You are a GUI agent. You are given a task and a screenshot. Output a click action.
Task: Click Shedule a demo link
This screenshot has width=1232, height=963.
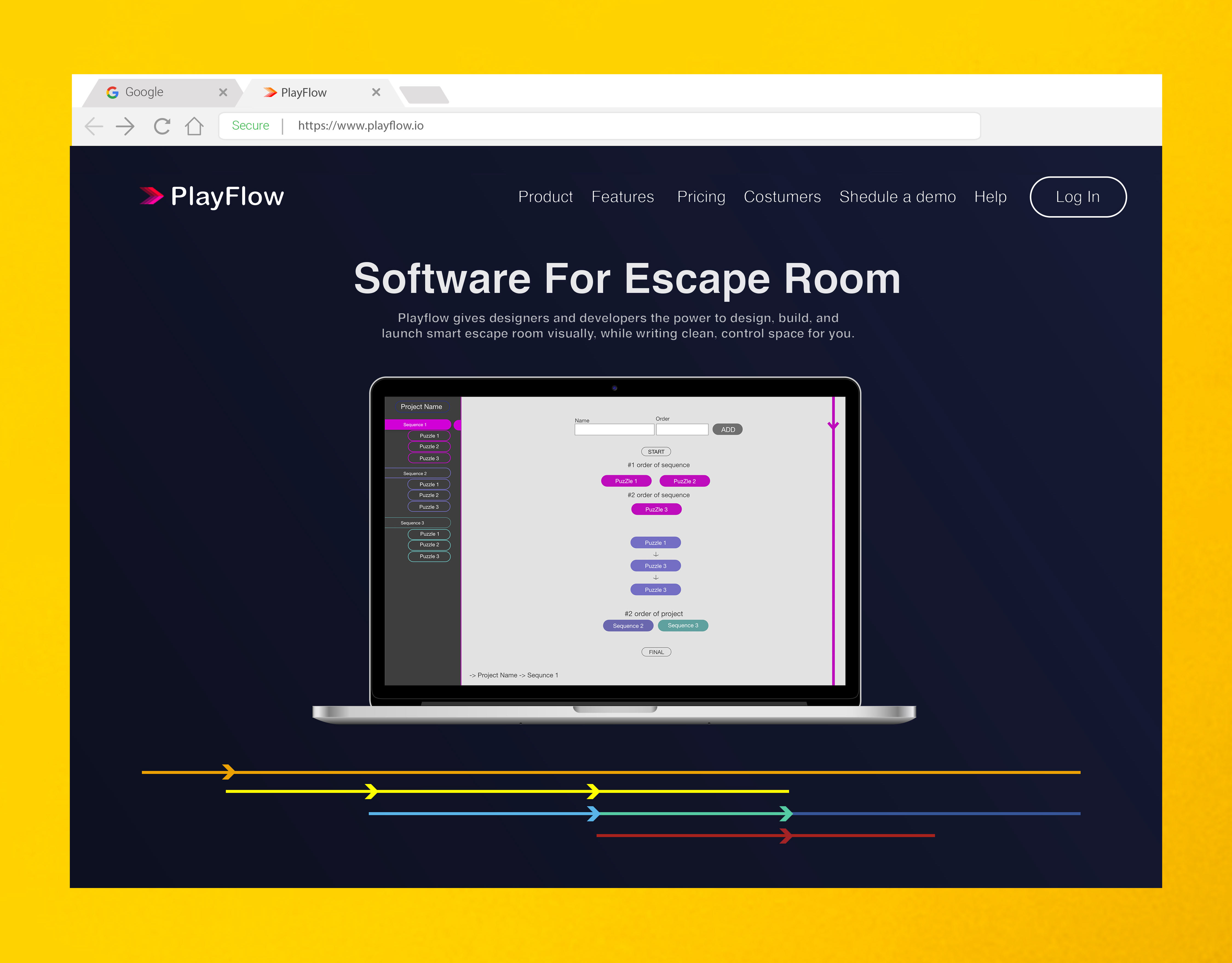point(897,197)
